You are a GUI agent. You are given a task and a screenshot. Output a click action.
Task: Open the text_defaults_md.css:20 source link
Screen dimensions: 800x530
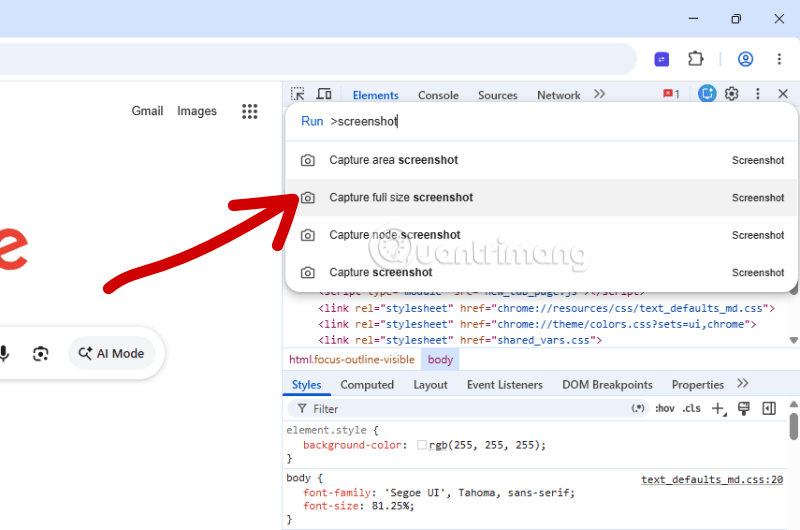point(712,479)
